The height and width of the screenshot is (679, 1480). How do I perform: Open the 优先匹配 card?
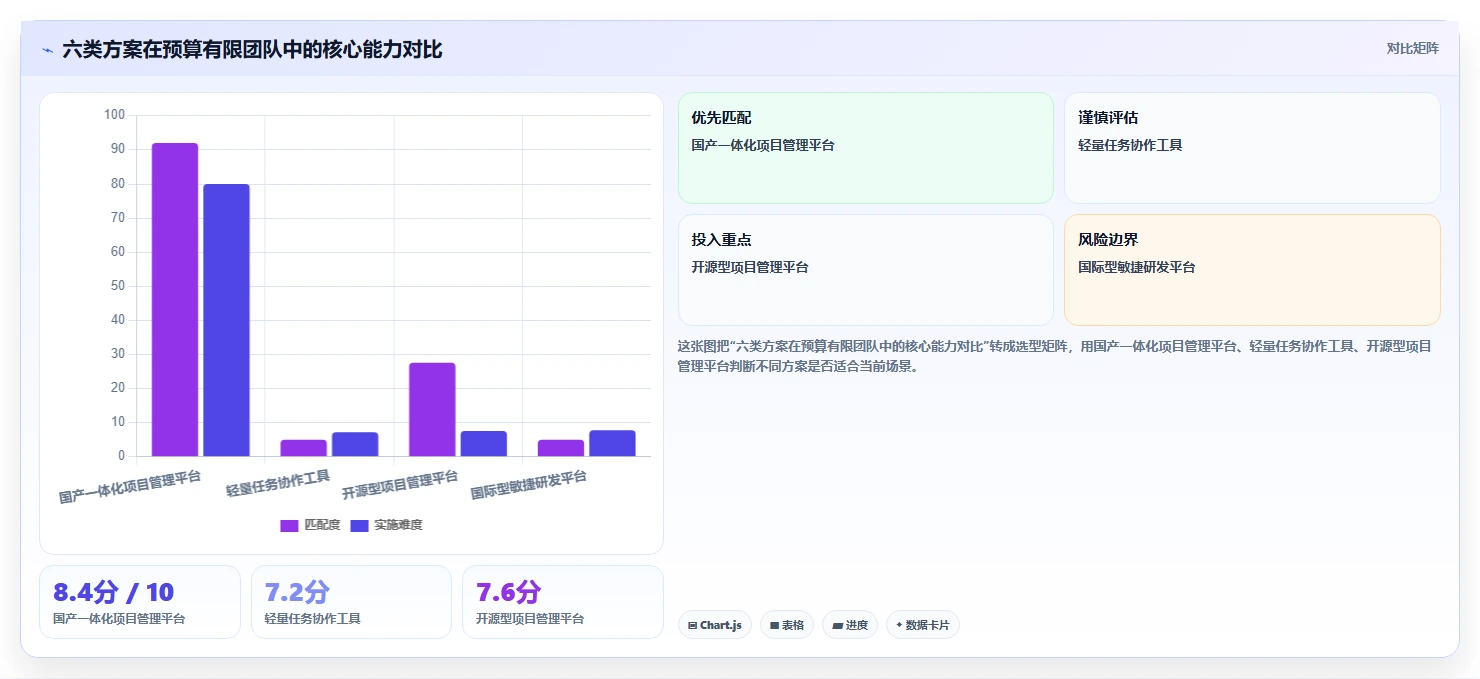tap(866, 148)
